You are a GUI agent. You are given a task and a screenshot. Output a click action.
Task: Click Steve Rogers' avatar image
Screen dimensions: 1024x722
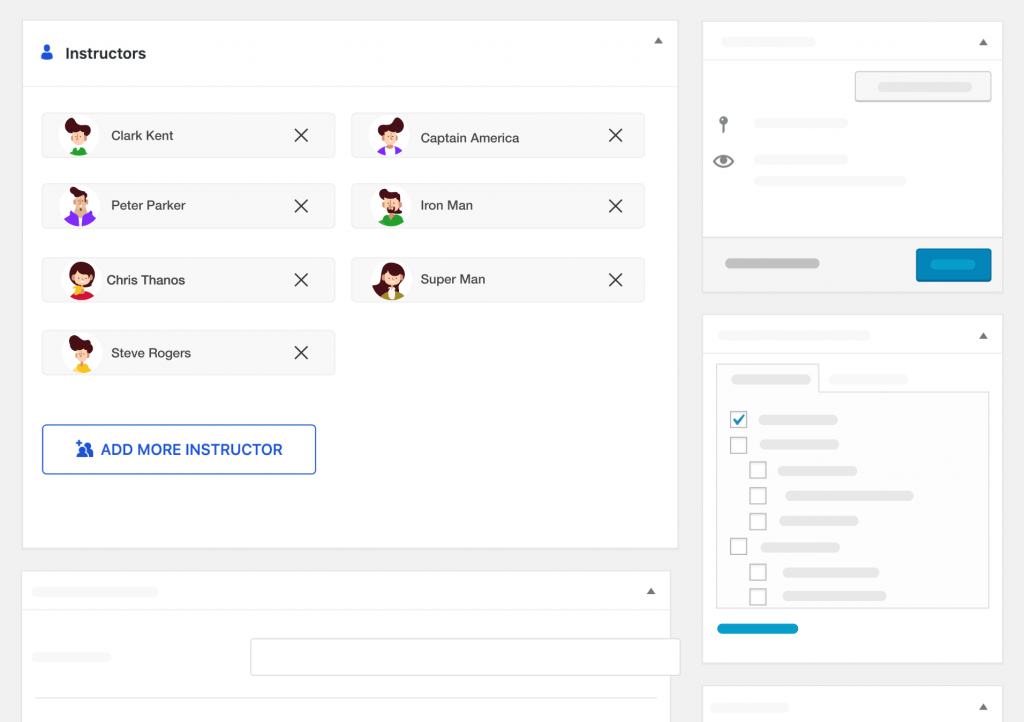point(80,353)
